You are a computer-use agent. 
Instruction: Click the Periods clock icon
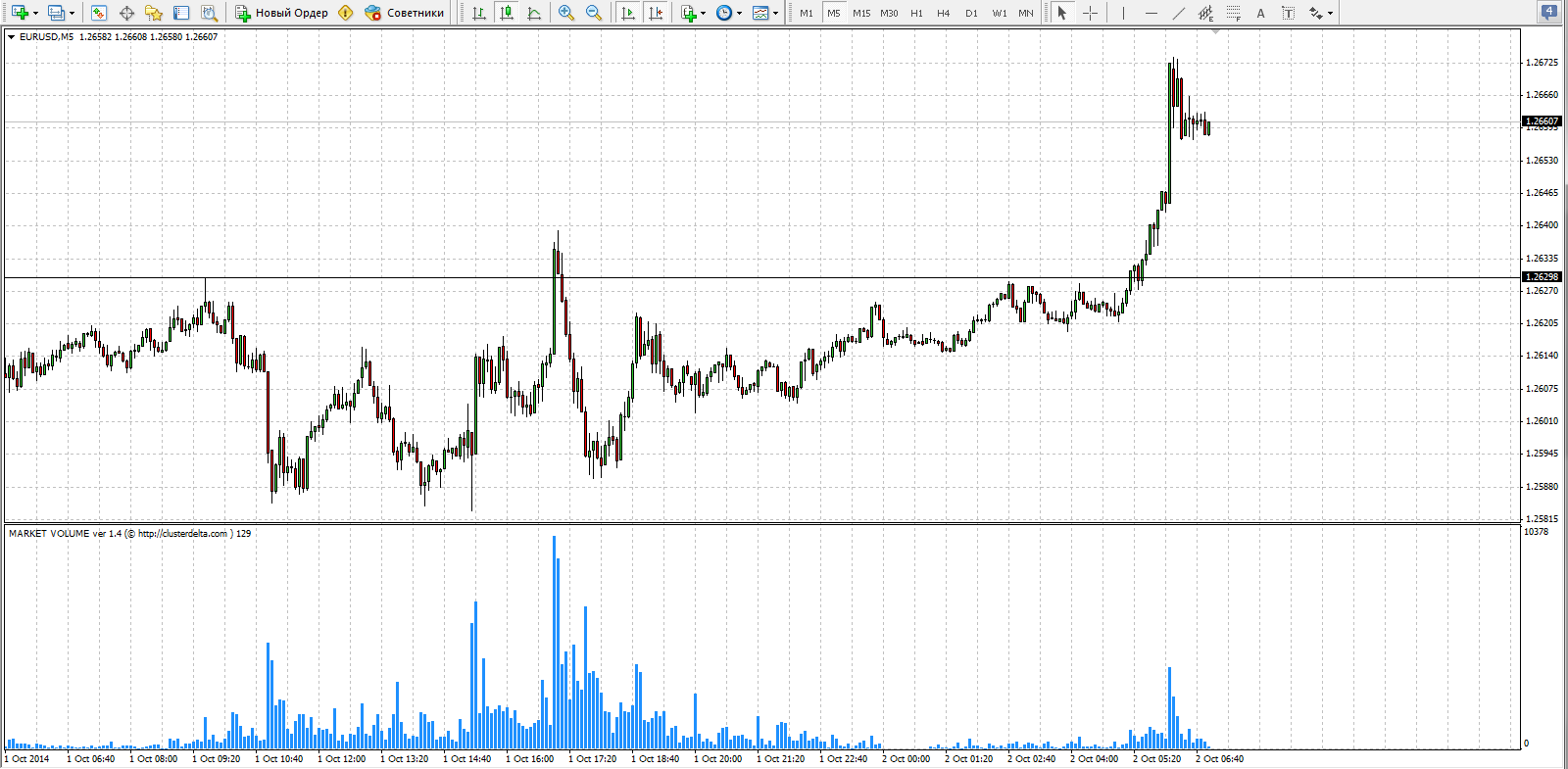(x=723, y=13)
